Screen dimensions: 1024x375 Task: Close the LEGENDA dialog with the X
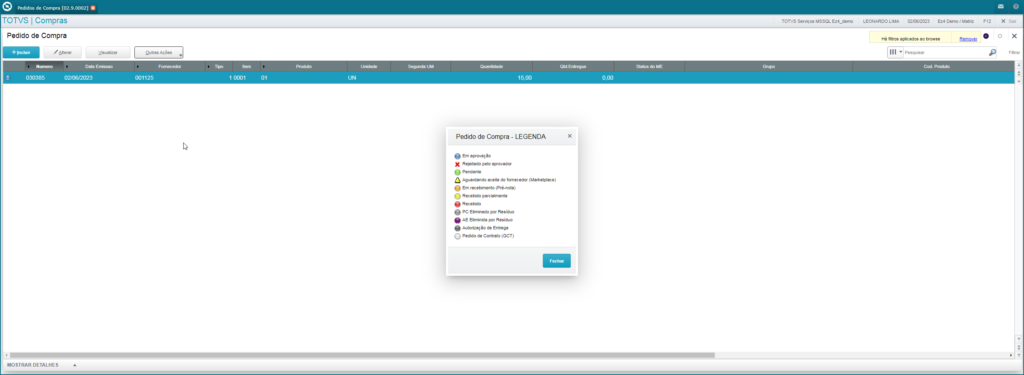click(x=569, y=136)
